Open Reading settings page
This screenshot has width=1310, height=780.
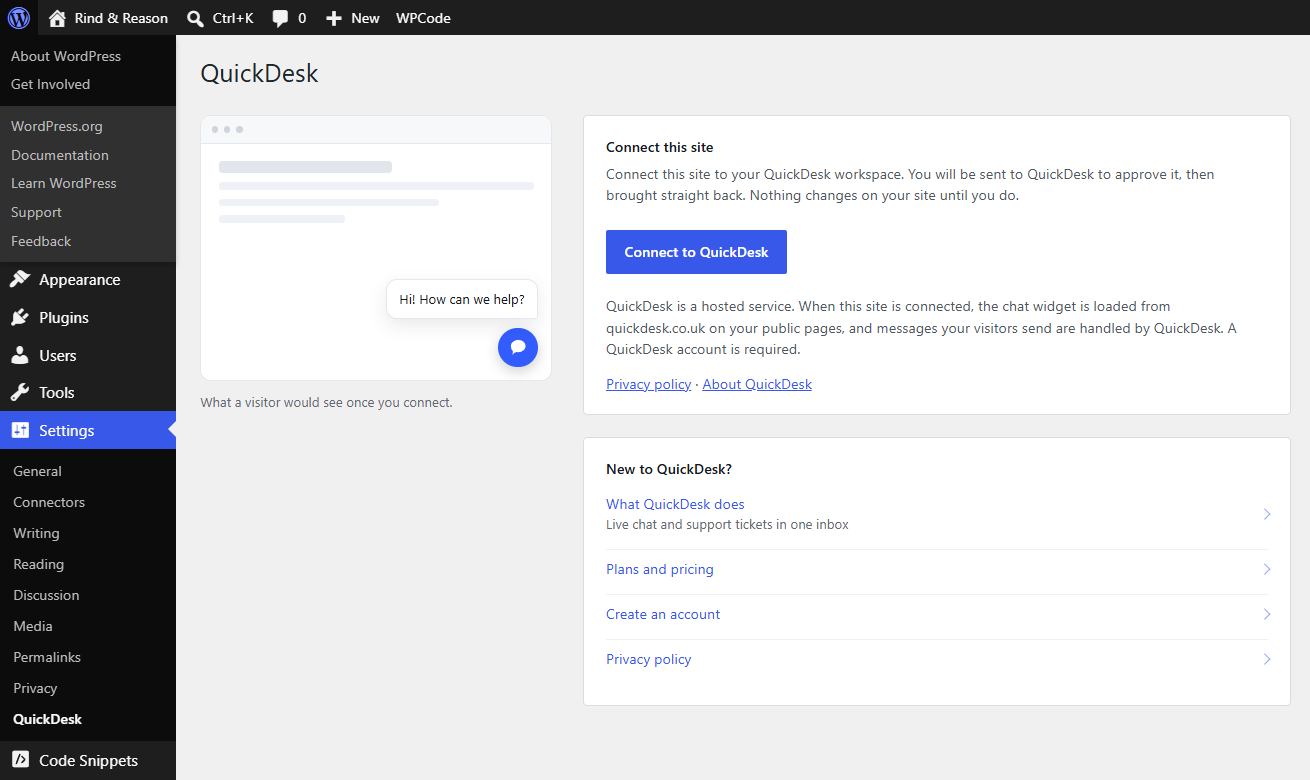[38, 564]
